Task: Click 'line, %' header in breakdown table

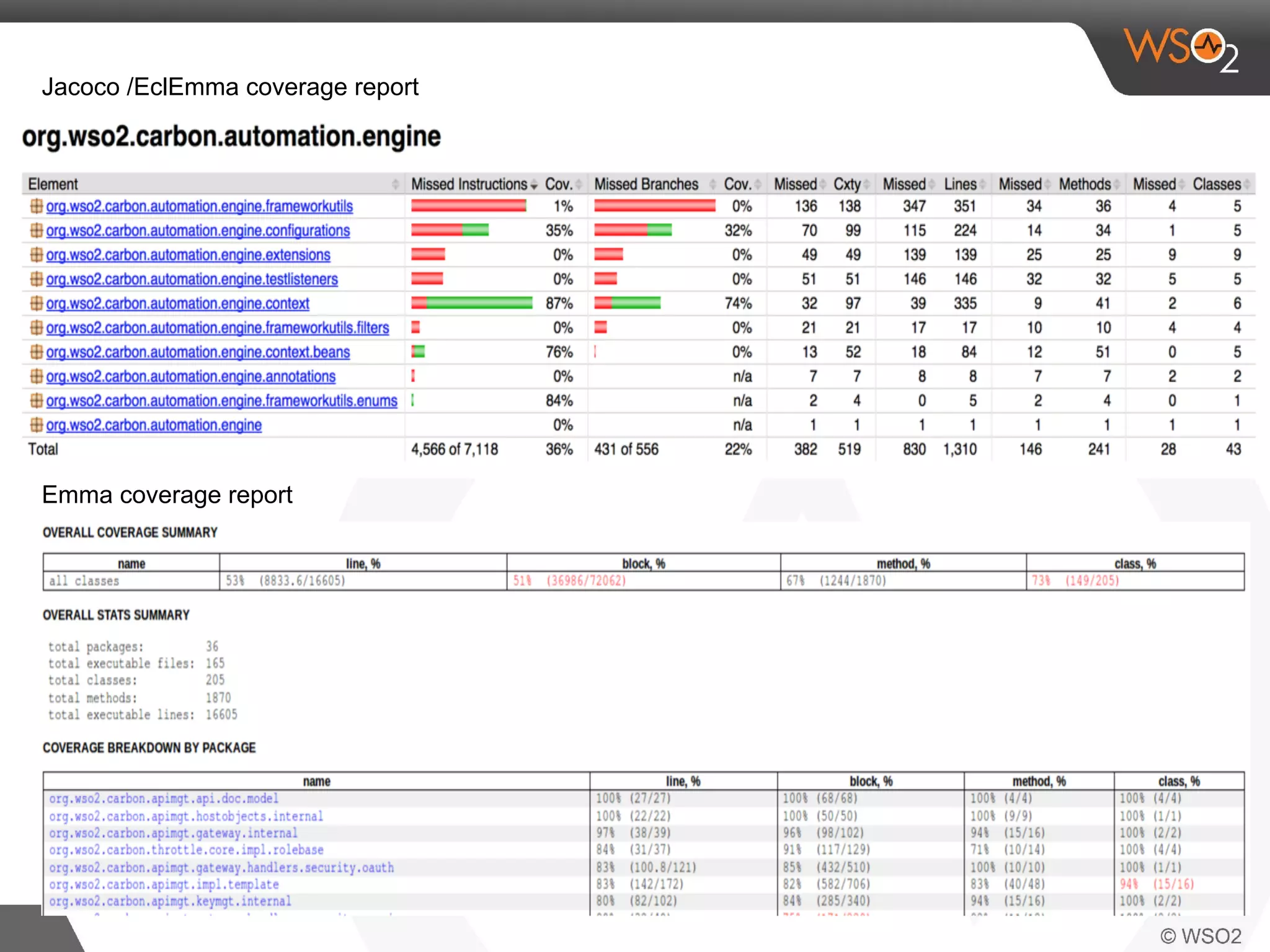Action: point(683,782)
